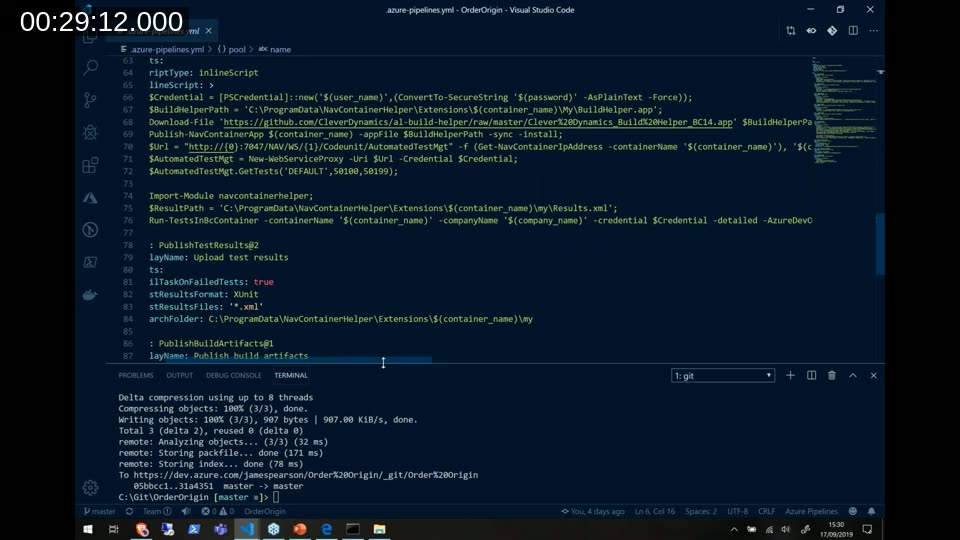Open Microsoft Teams from the taskbar
The image size is (960, 540).
click(220, 529)
